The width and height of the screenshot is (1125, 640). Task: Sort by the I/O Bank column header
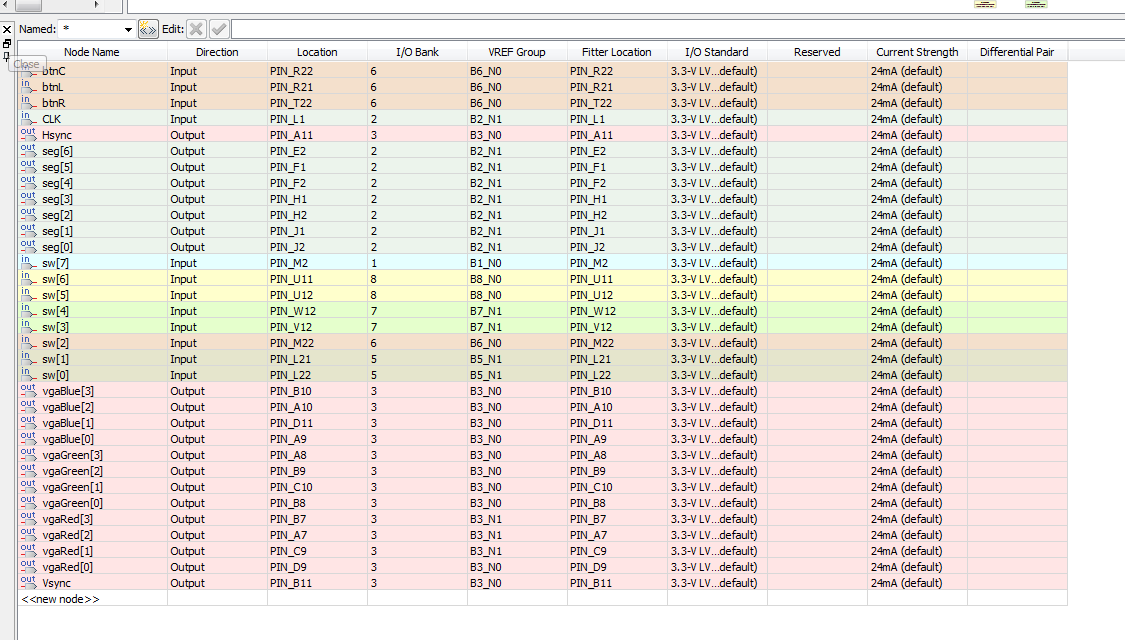418,52
